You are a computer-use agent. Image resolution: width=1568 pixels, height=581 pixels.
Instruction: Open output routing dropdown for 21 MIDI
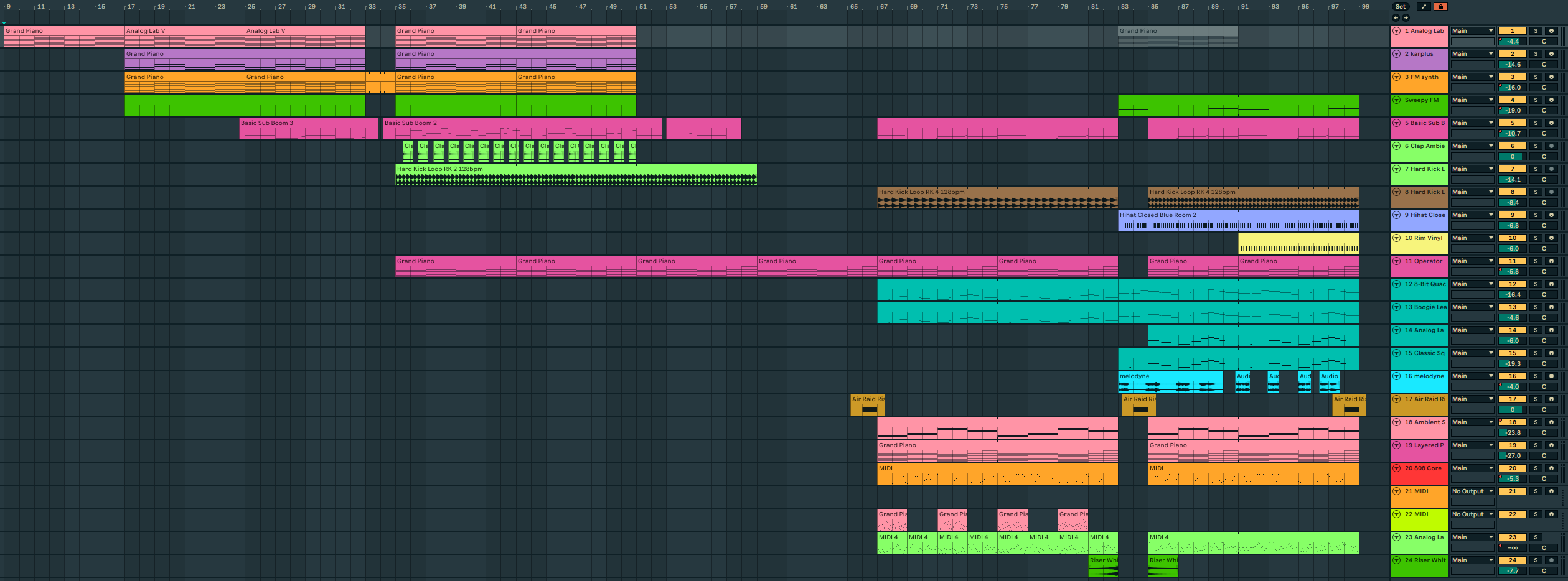1472,491
